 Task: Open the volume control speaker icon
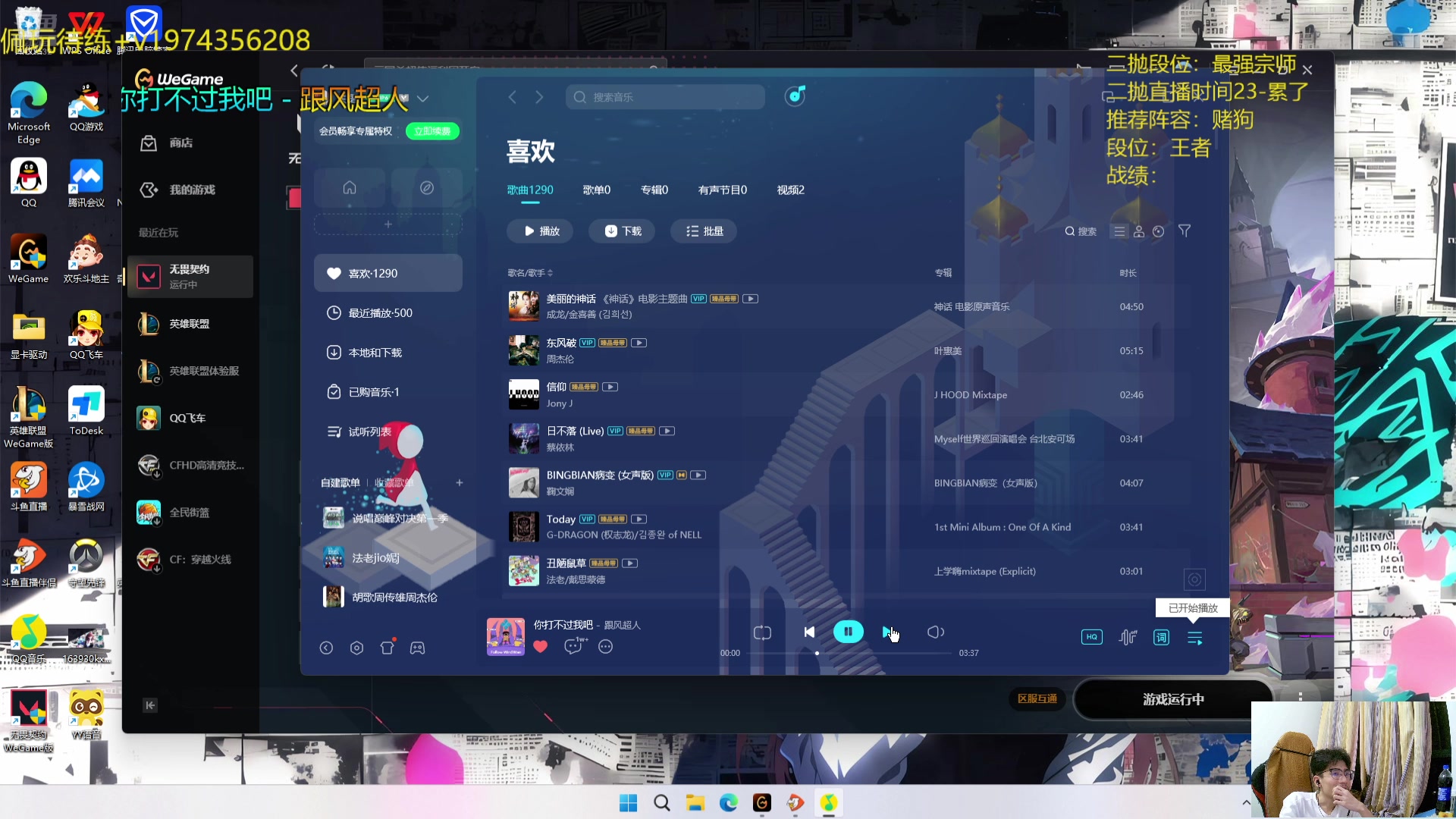935,632
